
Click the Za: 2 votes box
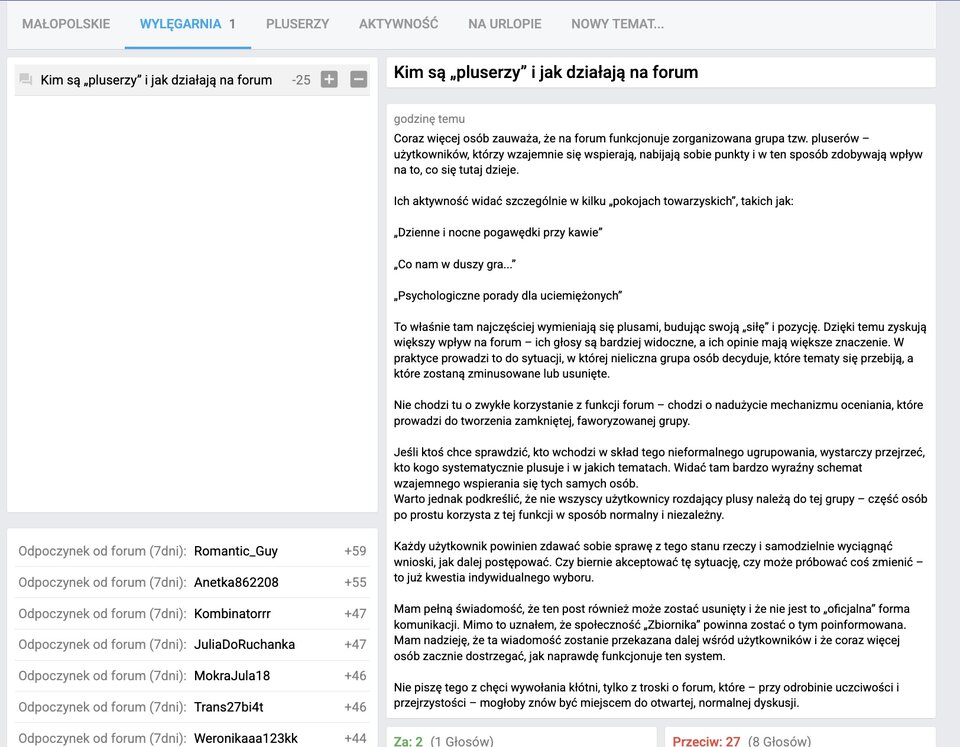520,739
